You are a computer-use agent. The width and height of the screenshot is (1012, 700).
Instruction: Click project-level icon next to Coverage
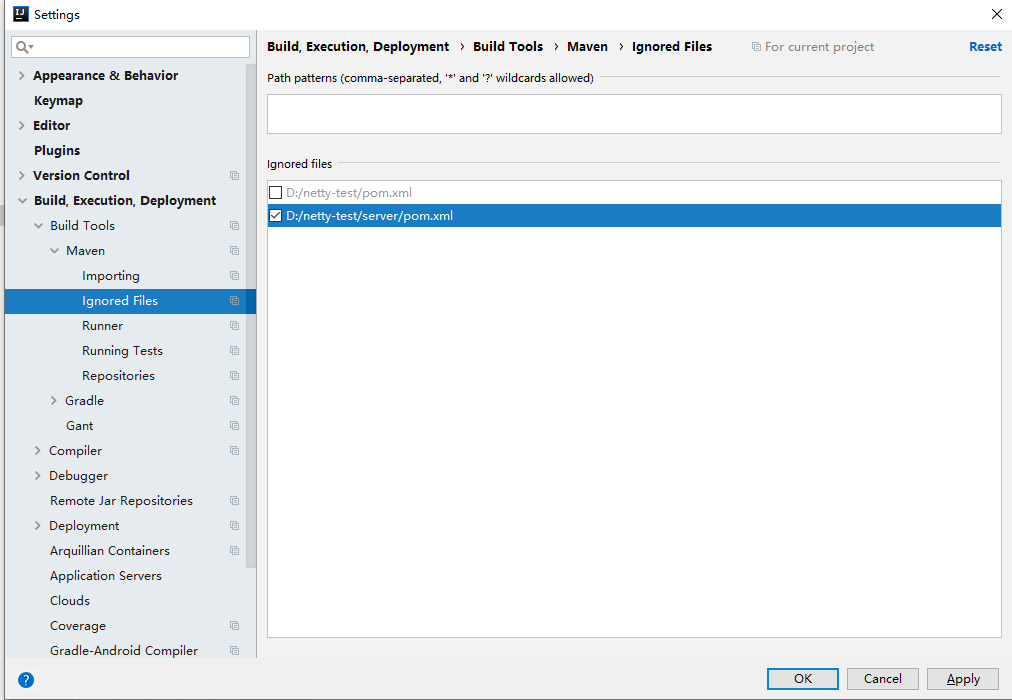tap(234, 626)
